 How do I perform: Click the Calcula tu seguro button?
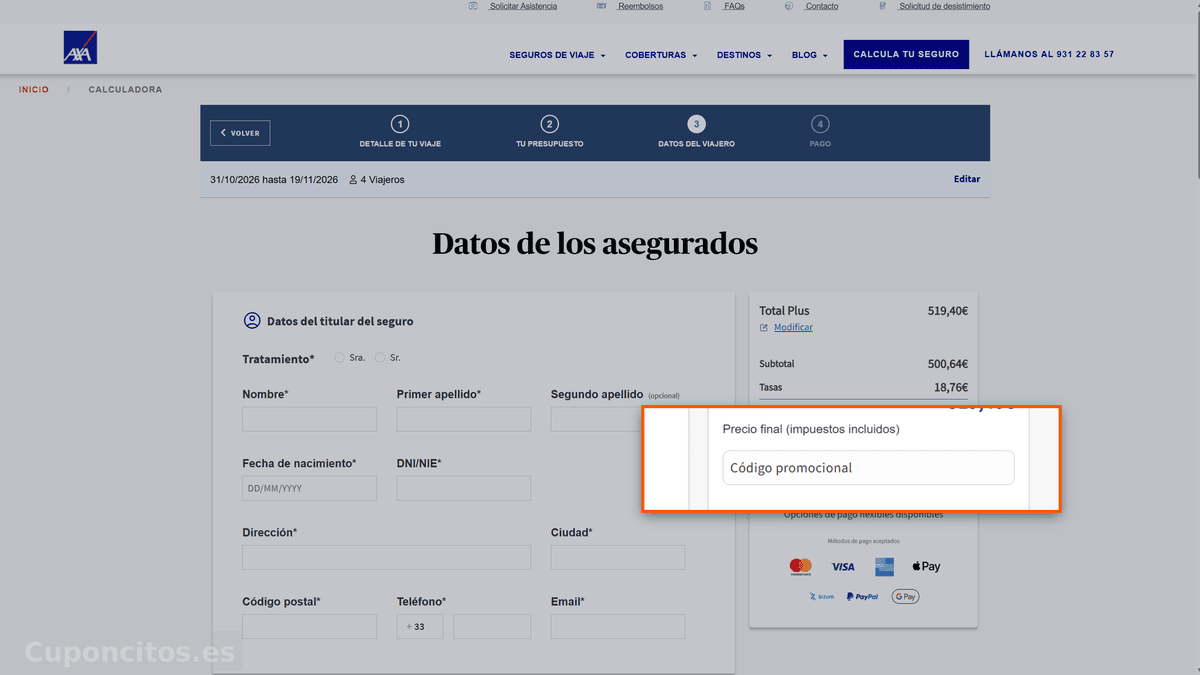[906, 54]
